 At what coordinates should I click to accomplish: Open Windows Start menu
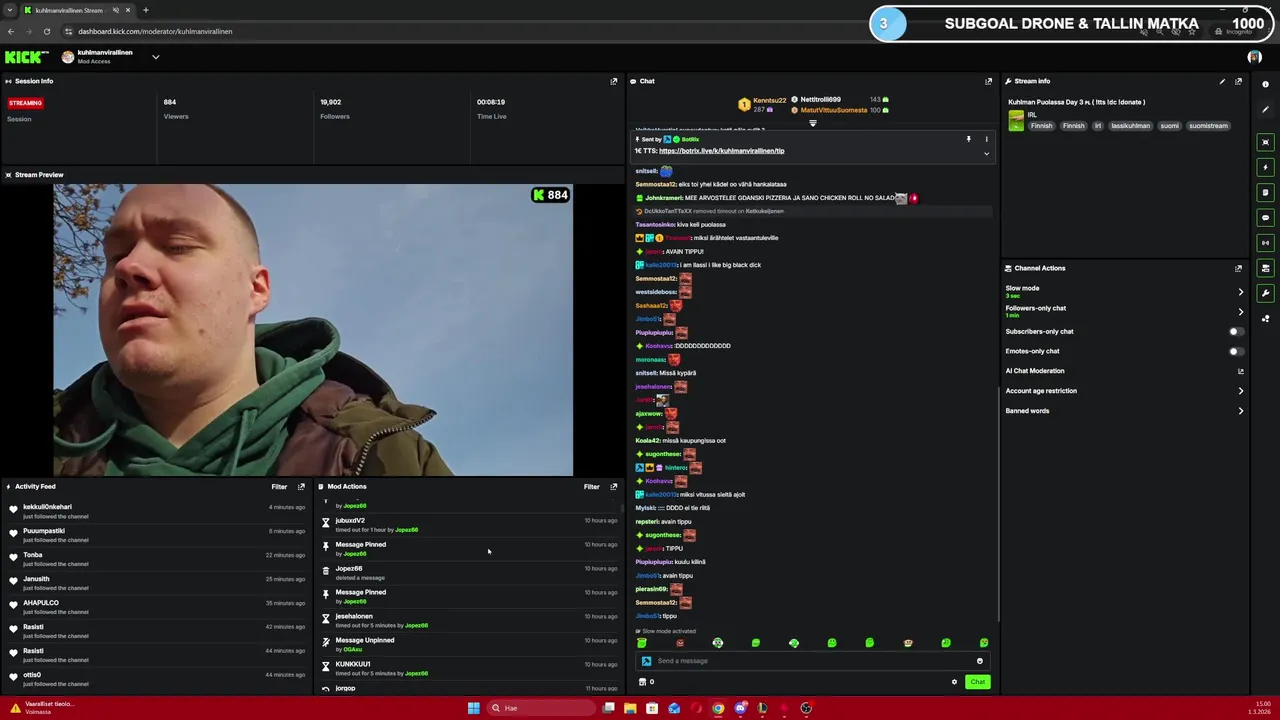coord(474,708)
